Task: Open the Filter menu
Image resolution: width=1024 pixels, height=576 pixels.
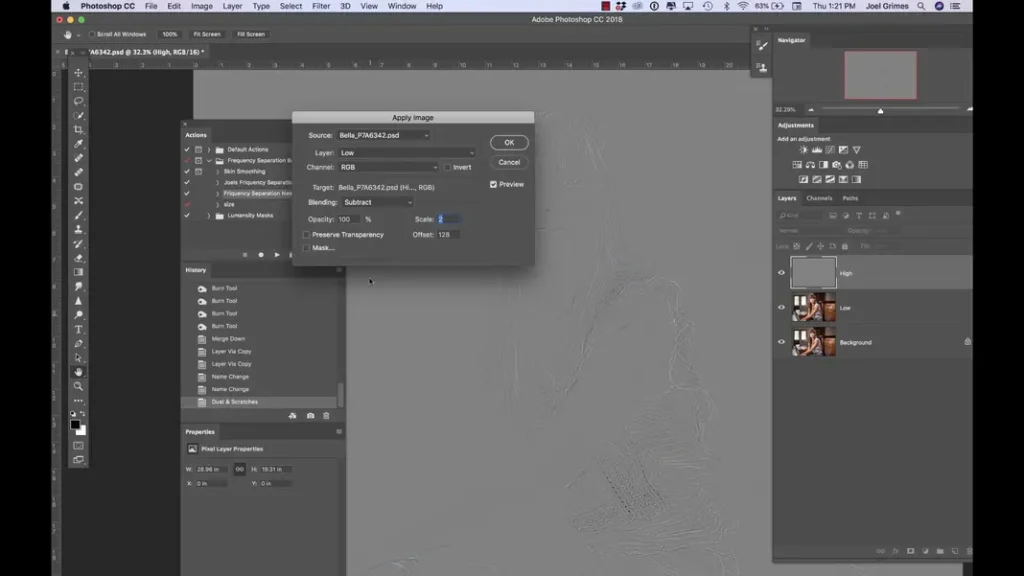Action: click(321, 6)
